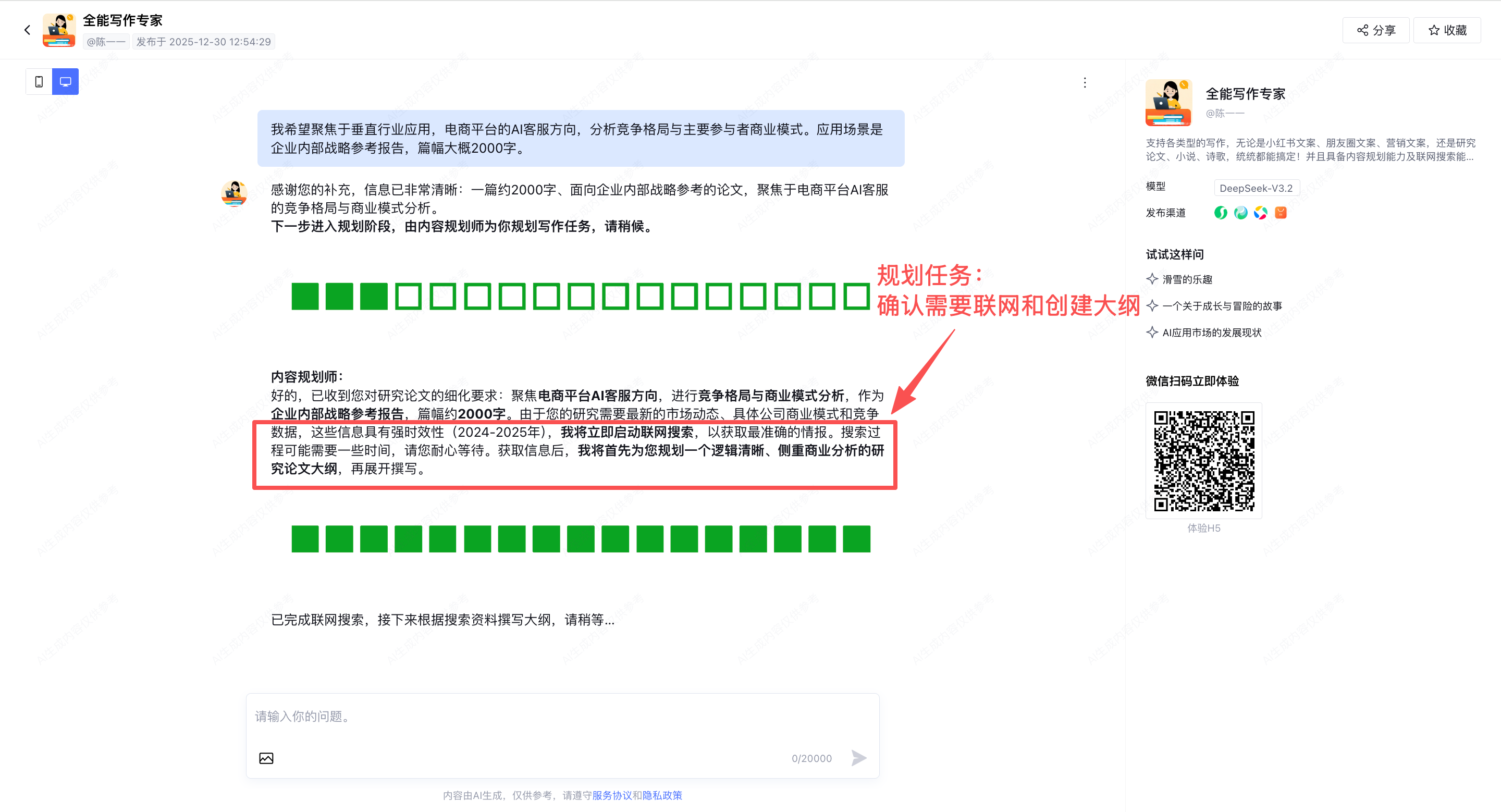Click the user message bubble about AI客服
Image resolution: width=1501 pixels, height=812 pixels.
pos(581,139)
